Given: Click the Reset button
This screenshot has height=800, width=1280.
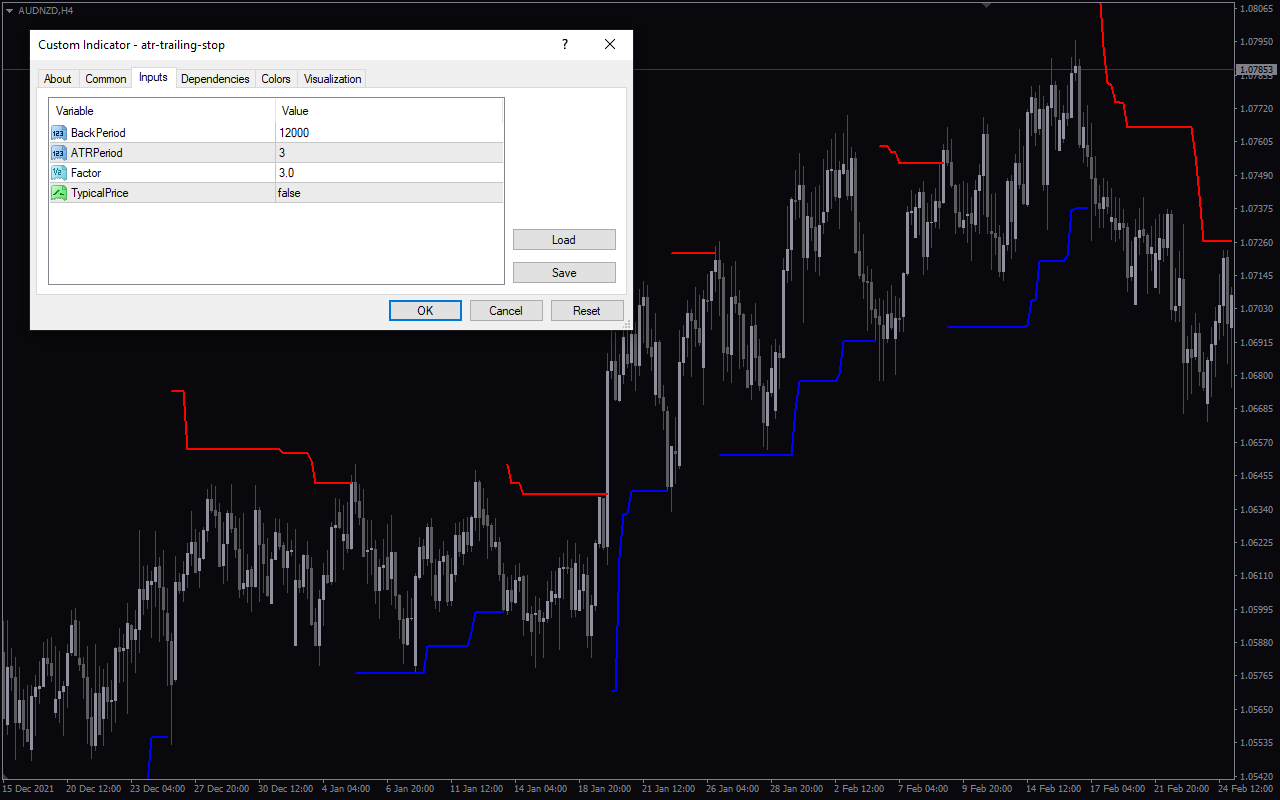Looking at the screenshot, I should (x=587, y=311).
